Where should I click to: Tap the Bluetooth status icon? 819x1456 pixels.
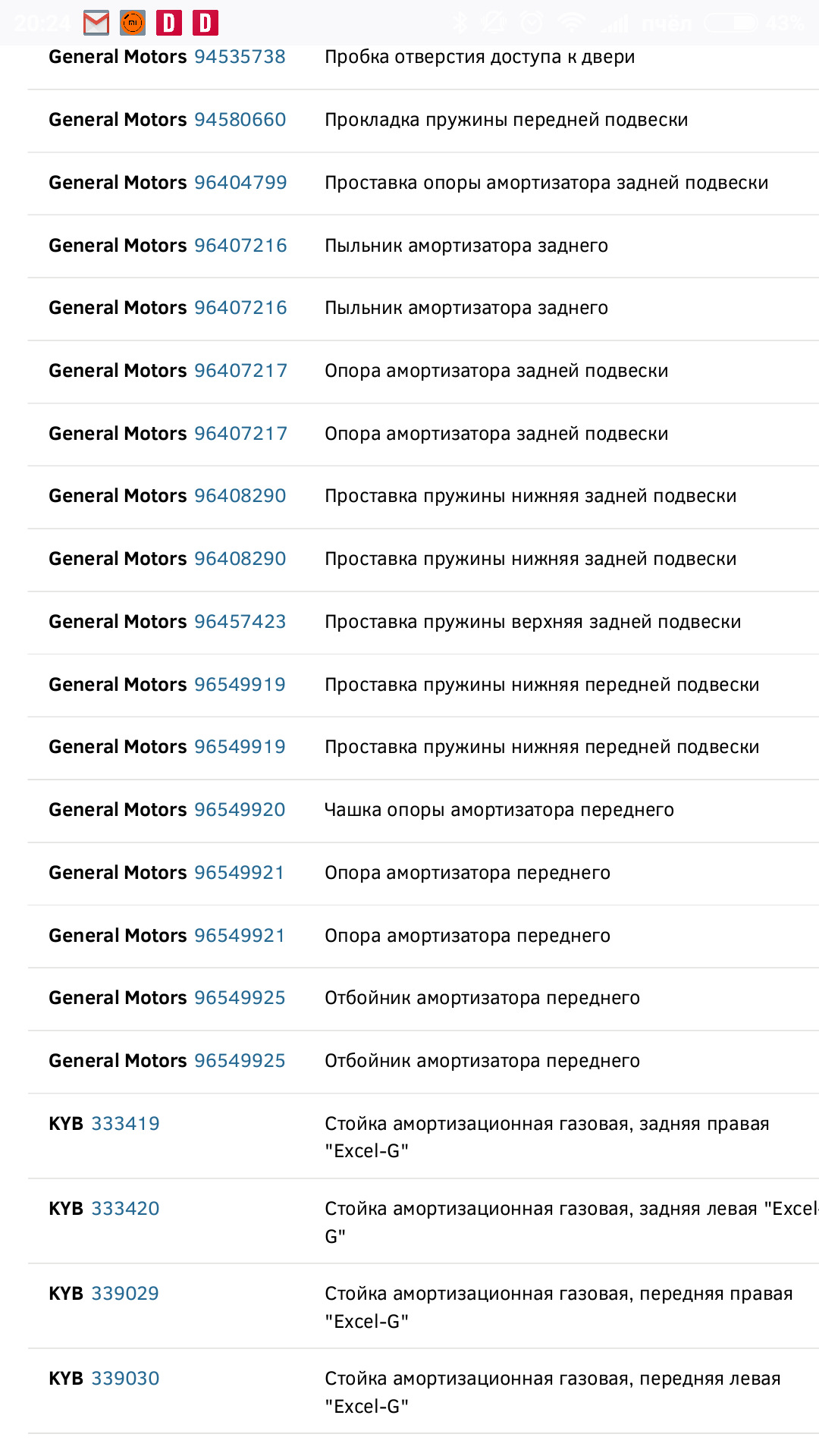(x=460, y=24)
